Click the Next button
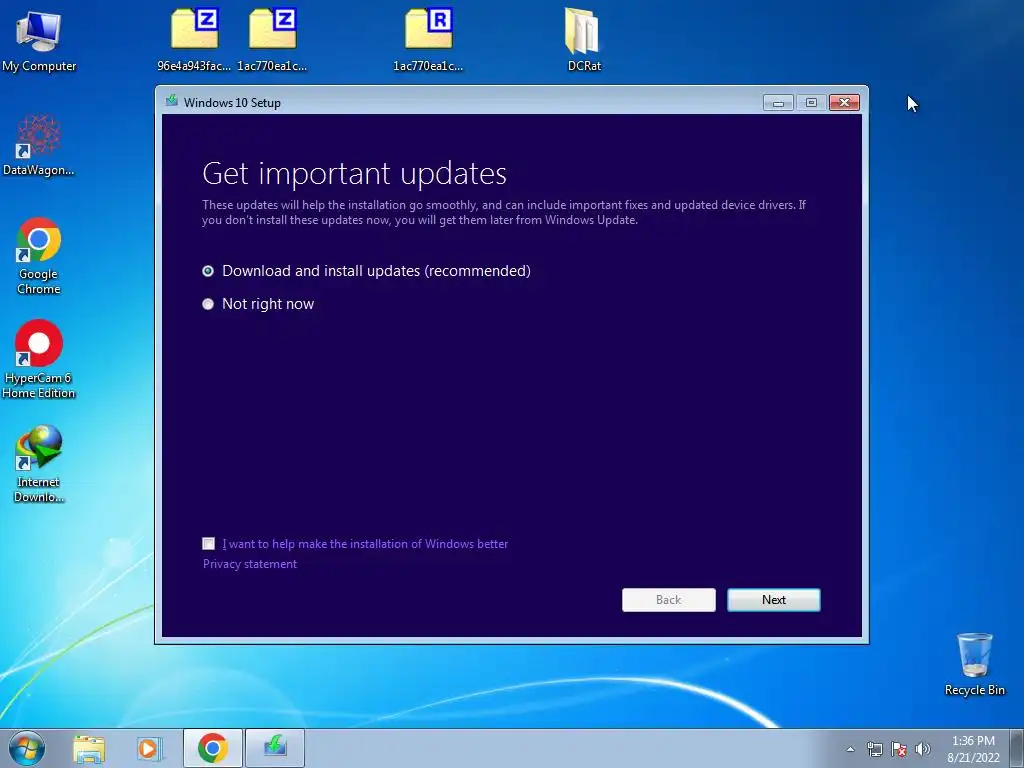The image size is (1024, 768). tap(774, 600)
